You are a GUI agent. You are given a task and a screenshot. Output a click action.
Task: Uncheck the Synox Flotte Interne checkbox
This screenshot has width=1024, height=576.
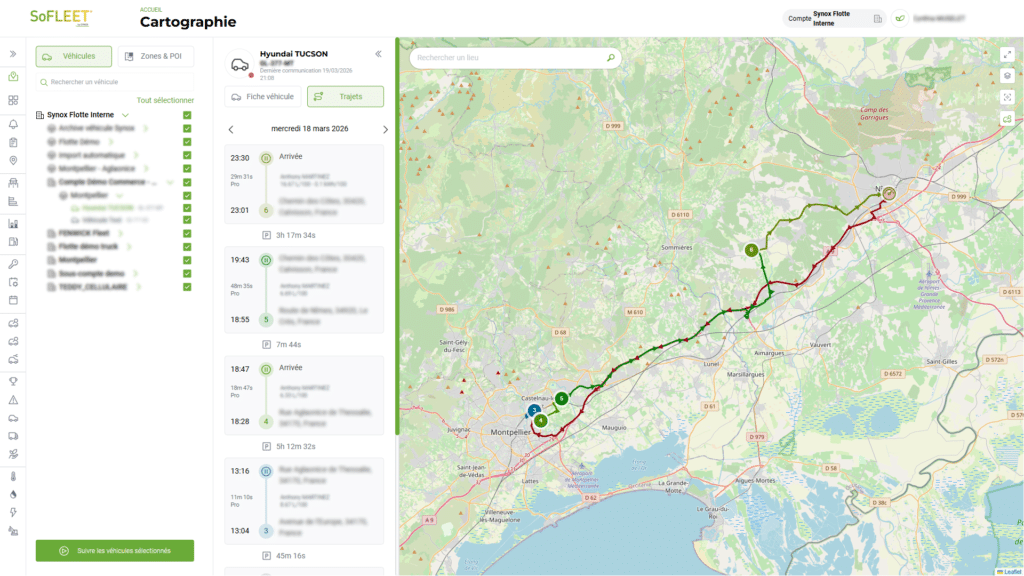(187, 115)
